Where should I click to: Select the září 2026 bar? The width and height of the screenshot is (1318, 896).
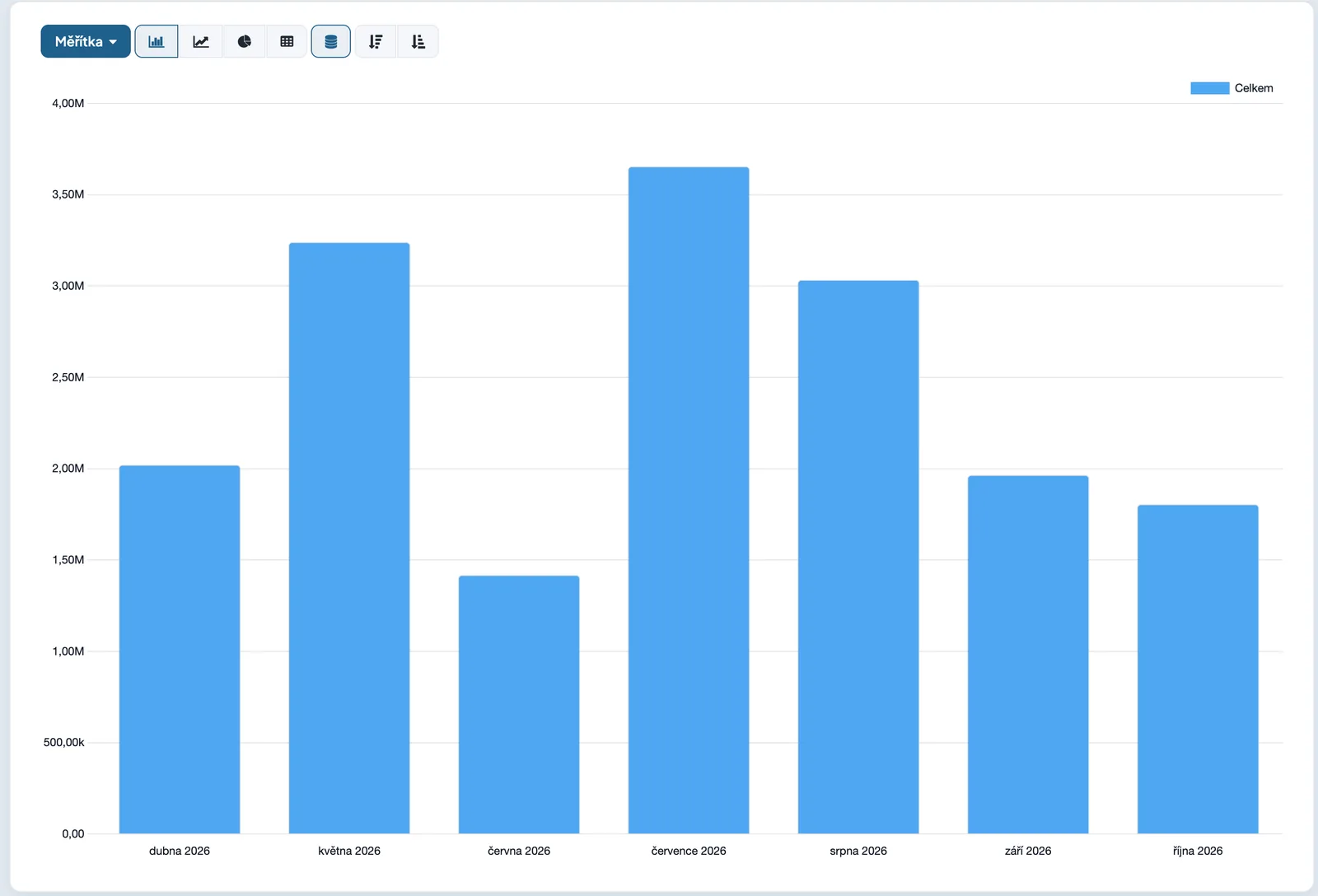pyautogui.click(x=1028, y=655)
